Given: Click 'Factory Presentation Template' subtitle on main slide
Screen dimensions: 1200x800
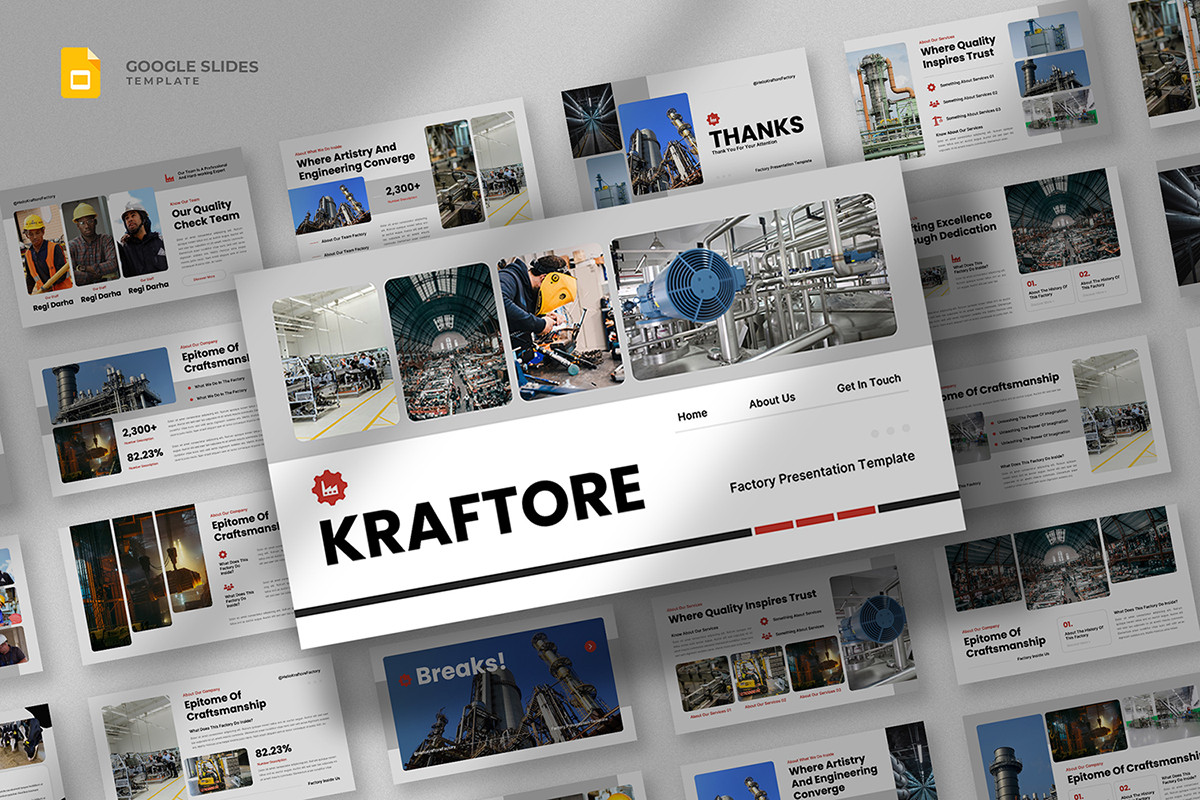Looking at the screenshot, I should click(822, 472).
